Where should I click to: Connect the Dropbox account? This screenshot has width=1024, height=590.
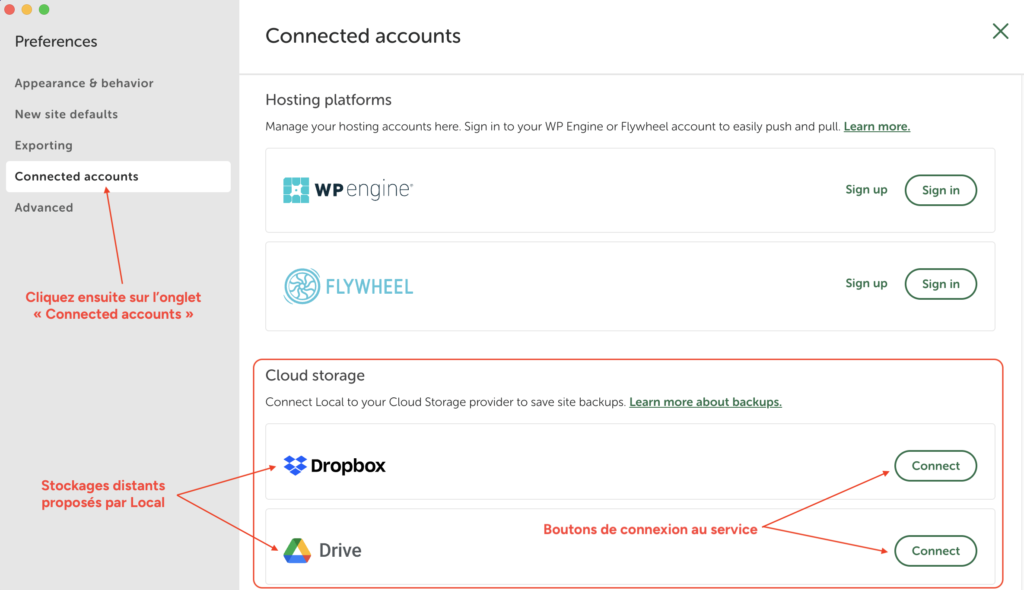(x=935, y=466)
